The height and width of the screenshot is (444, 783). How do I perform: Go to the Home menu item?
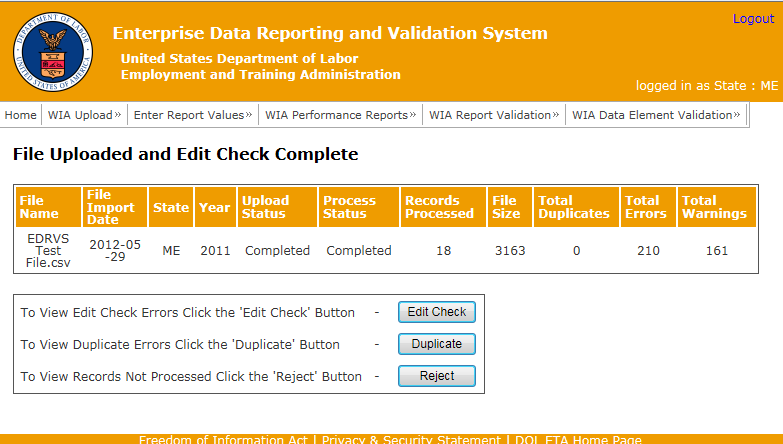(x=21, y=115)
